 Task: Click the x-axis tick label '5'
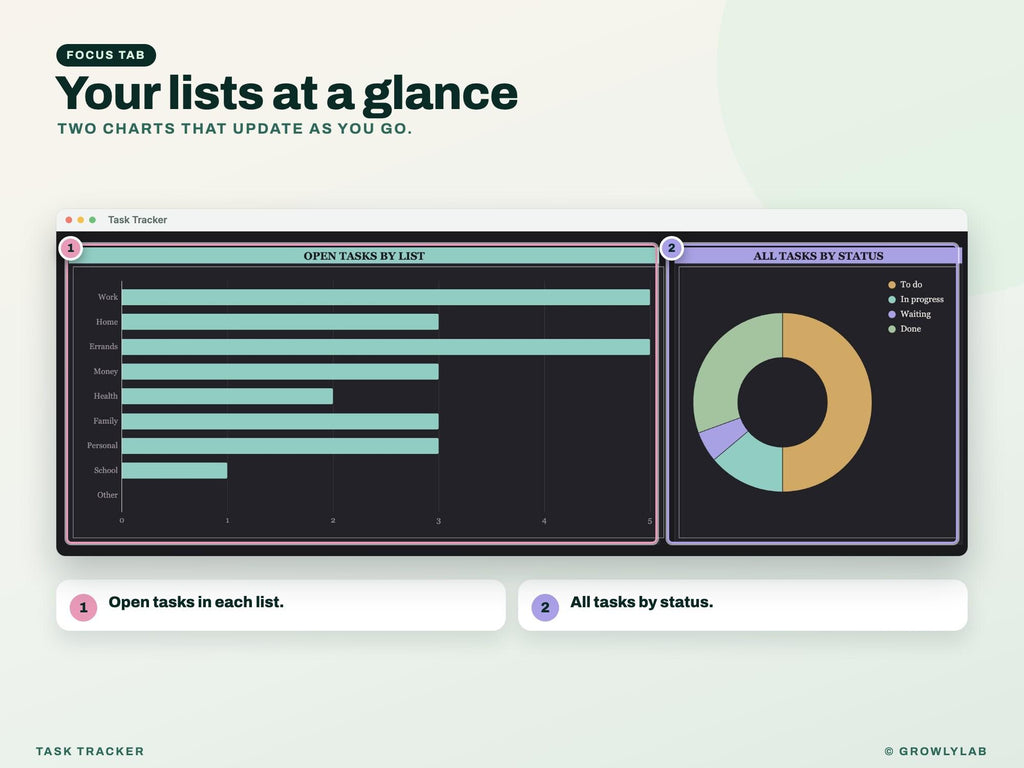pos(649,521)
